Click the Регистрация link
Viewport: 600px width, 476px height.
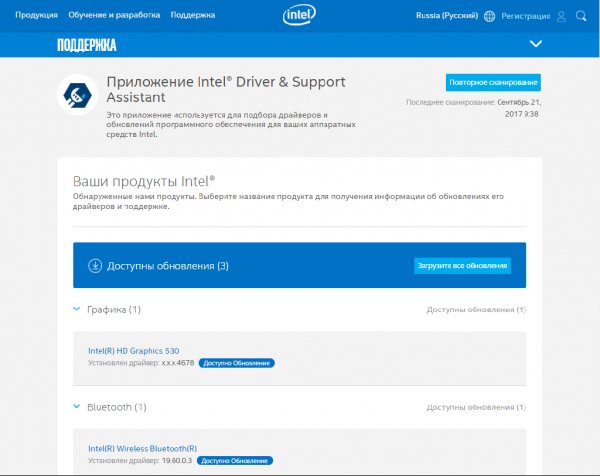click(525, 16)
